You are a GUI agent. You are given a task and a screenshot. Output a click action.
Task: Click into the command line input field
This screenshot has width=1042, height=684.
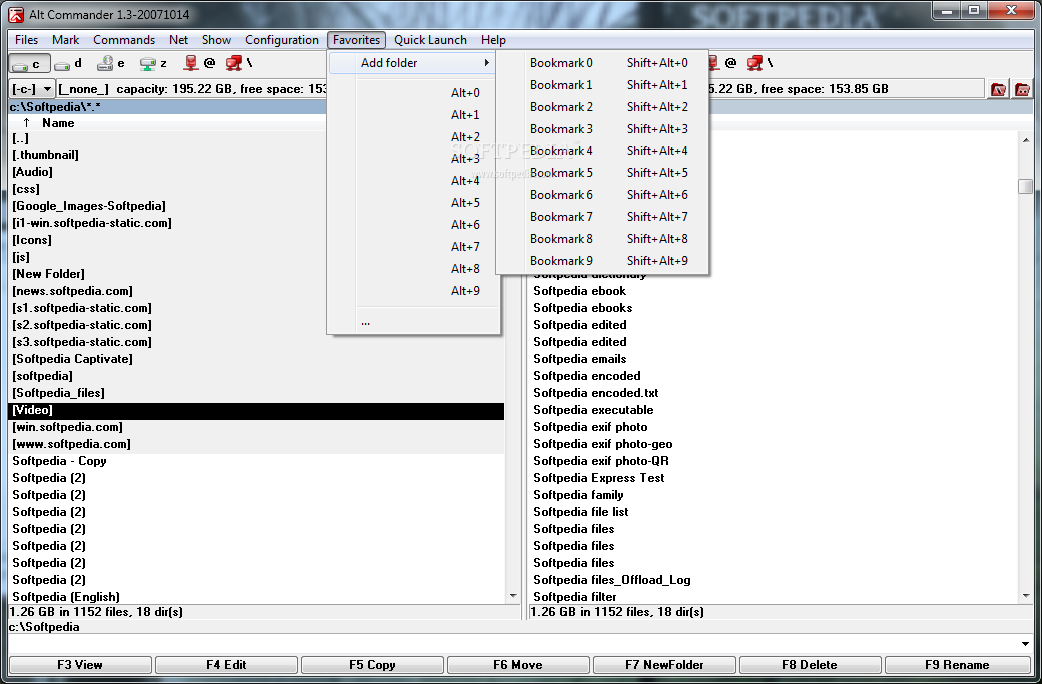pyautogui.click(x=512, y=643)
